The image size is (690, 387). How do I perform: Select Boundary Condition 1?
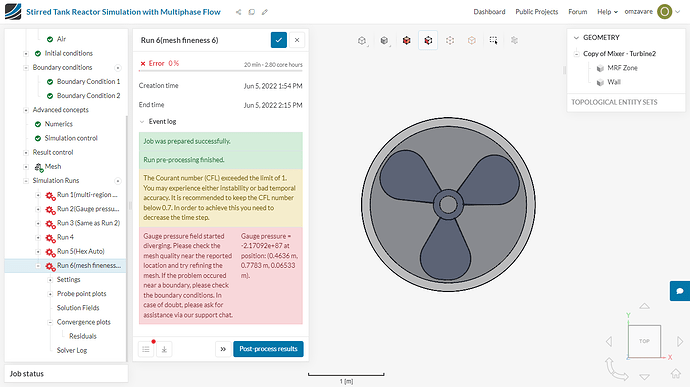click(x=88, y=81)
